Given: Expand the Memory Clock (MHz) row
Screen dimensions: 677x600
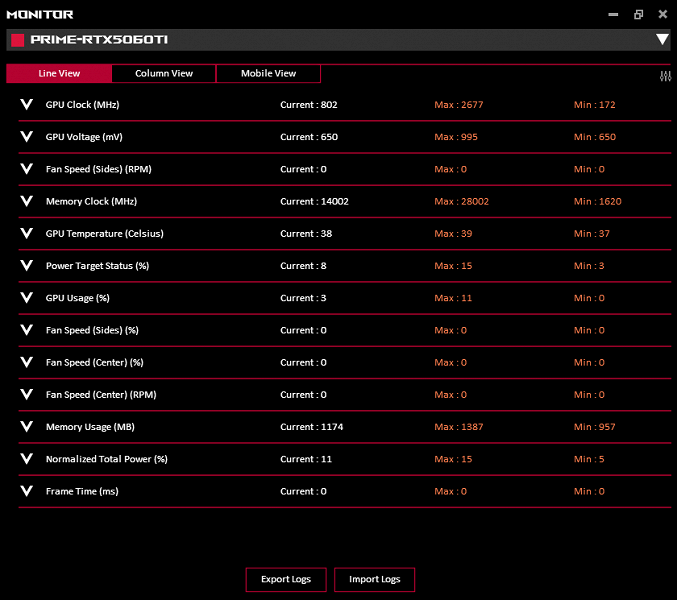Looking at the screenshot, I should coord(27,201).
